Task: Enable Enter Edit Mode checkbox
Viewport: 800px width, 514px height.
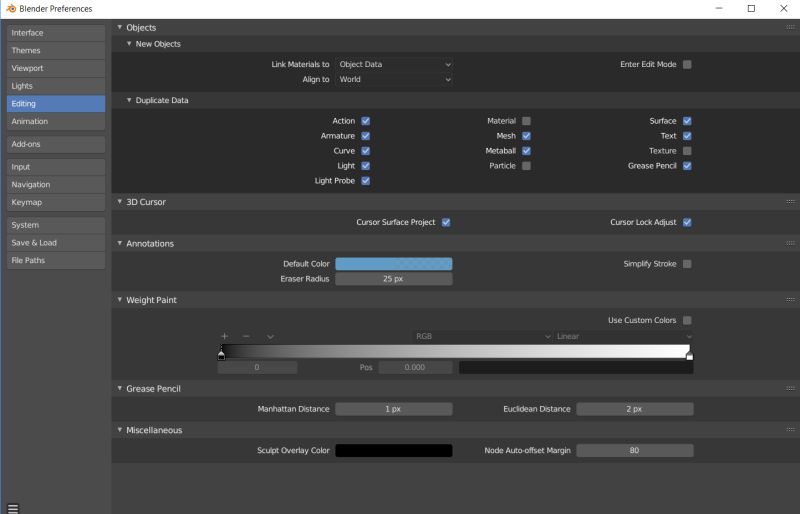Action: coord(687,64)
